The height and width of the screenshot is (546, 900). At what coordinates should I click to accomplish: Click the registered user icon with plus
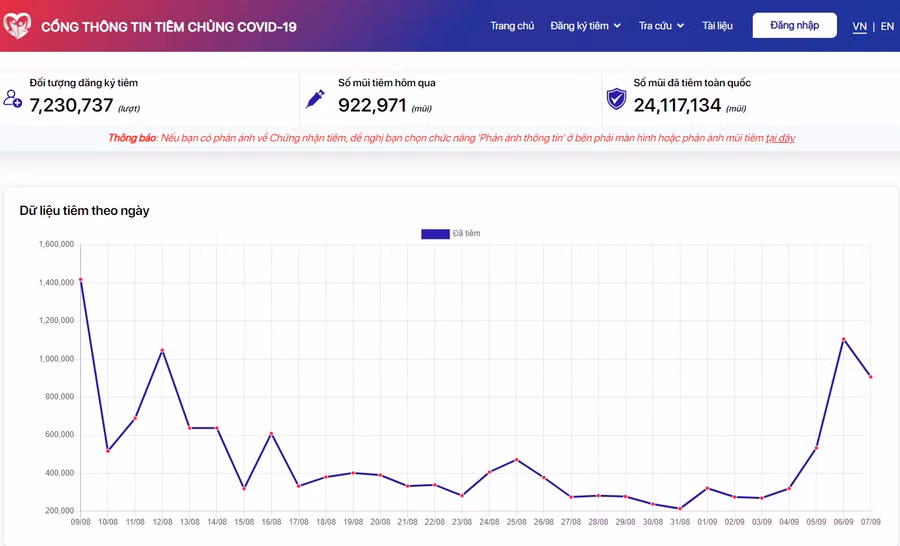13,98
